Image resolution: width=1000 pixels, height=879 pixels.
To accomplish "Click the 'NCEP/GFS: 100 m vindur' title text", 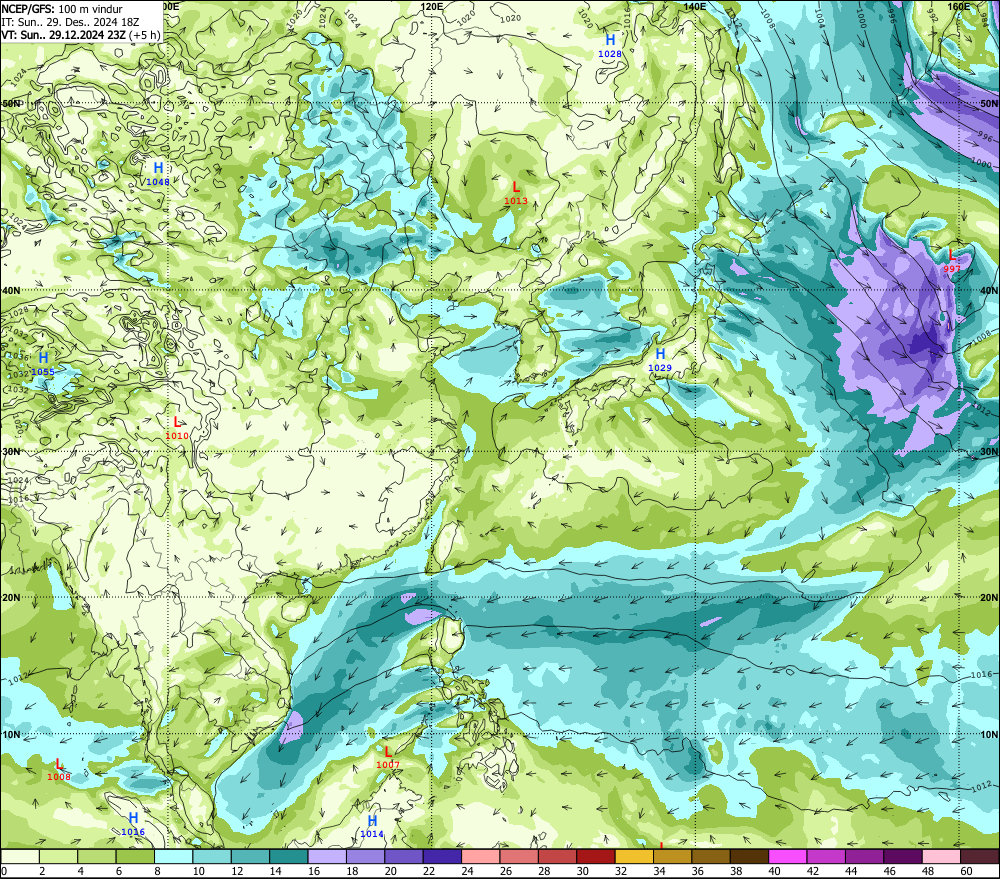I will point(62,9).
